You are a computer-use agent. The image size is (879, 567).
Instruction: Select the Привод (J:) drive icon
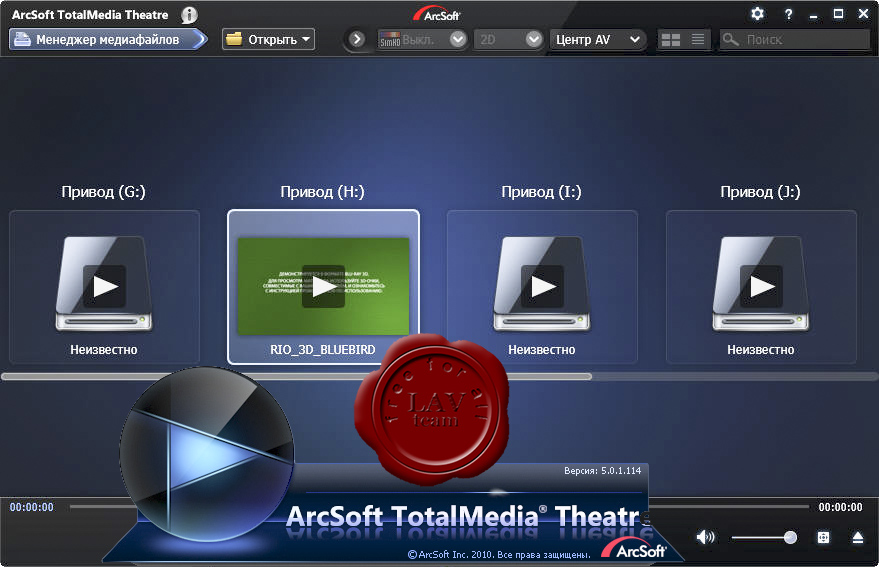761,284
